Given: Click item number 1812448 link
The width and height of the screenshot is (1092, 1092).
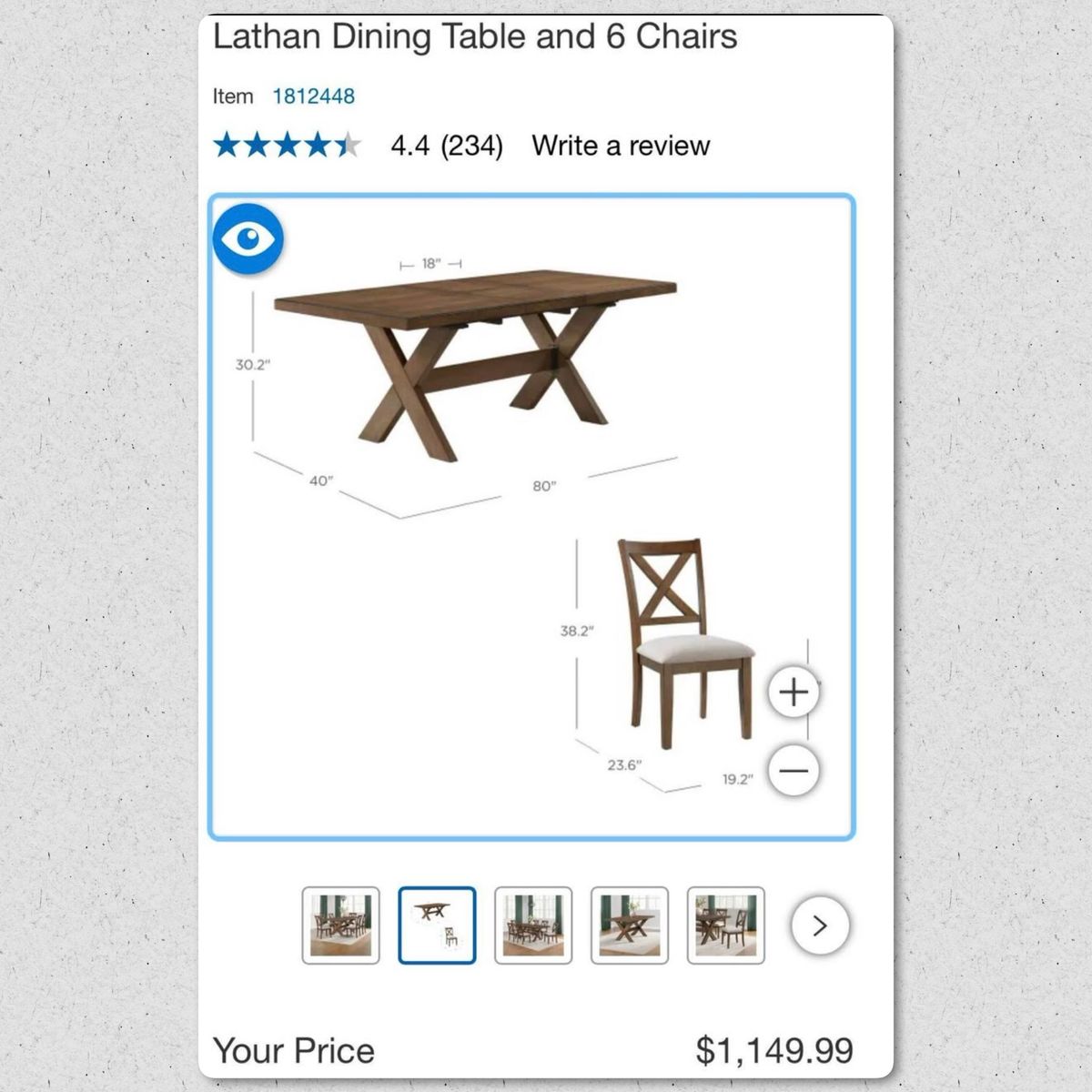Looking at the screenshot, I should coord(314,96).
